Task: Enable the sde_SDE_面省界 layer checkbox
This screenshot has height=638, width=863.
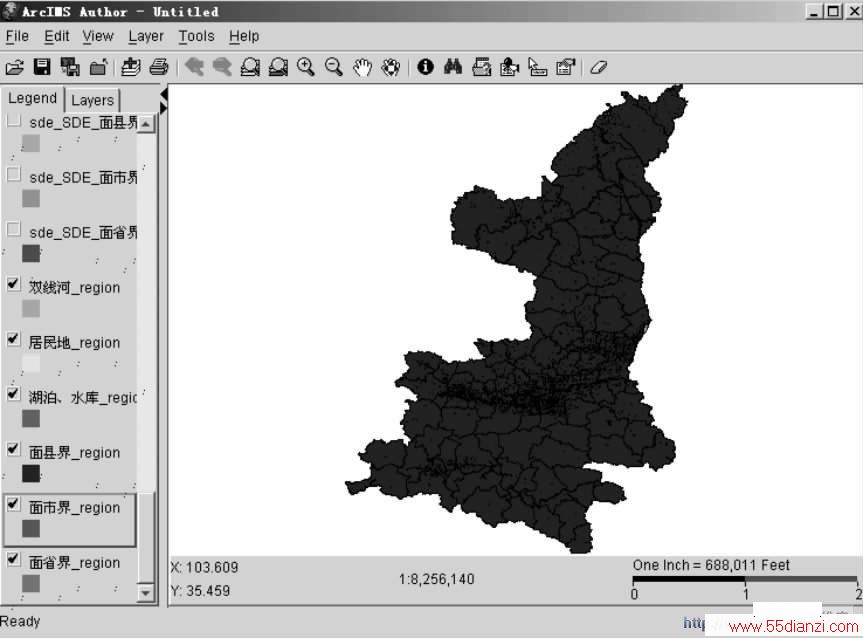Action: [x=14, y=229]
